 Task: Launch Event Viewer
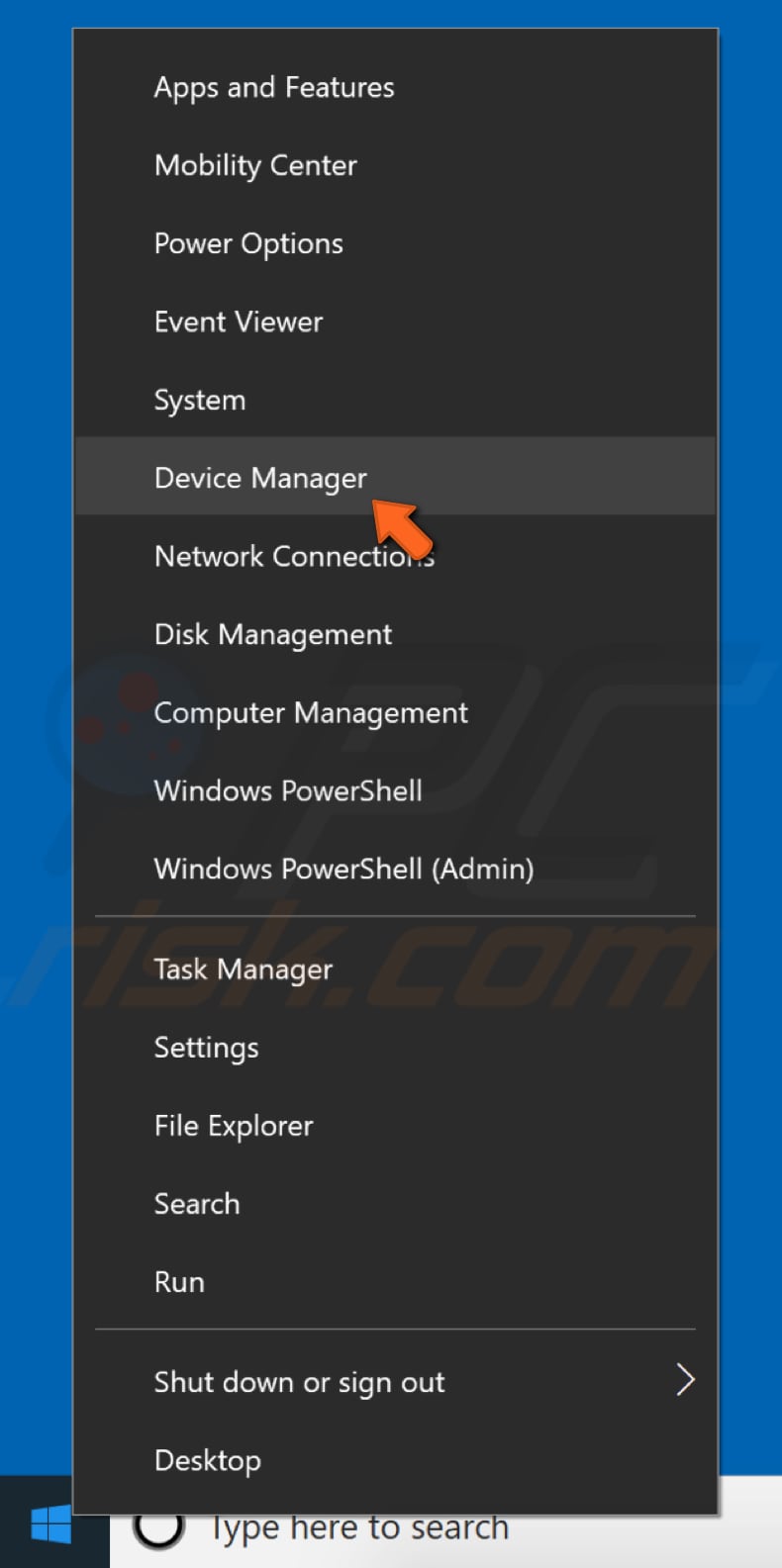click(x=238, y=322)
